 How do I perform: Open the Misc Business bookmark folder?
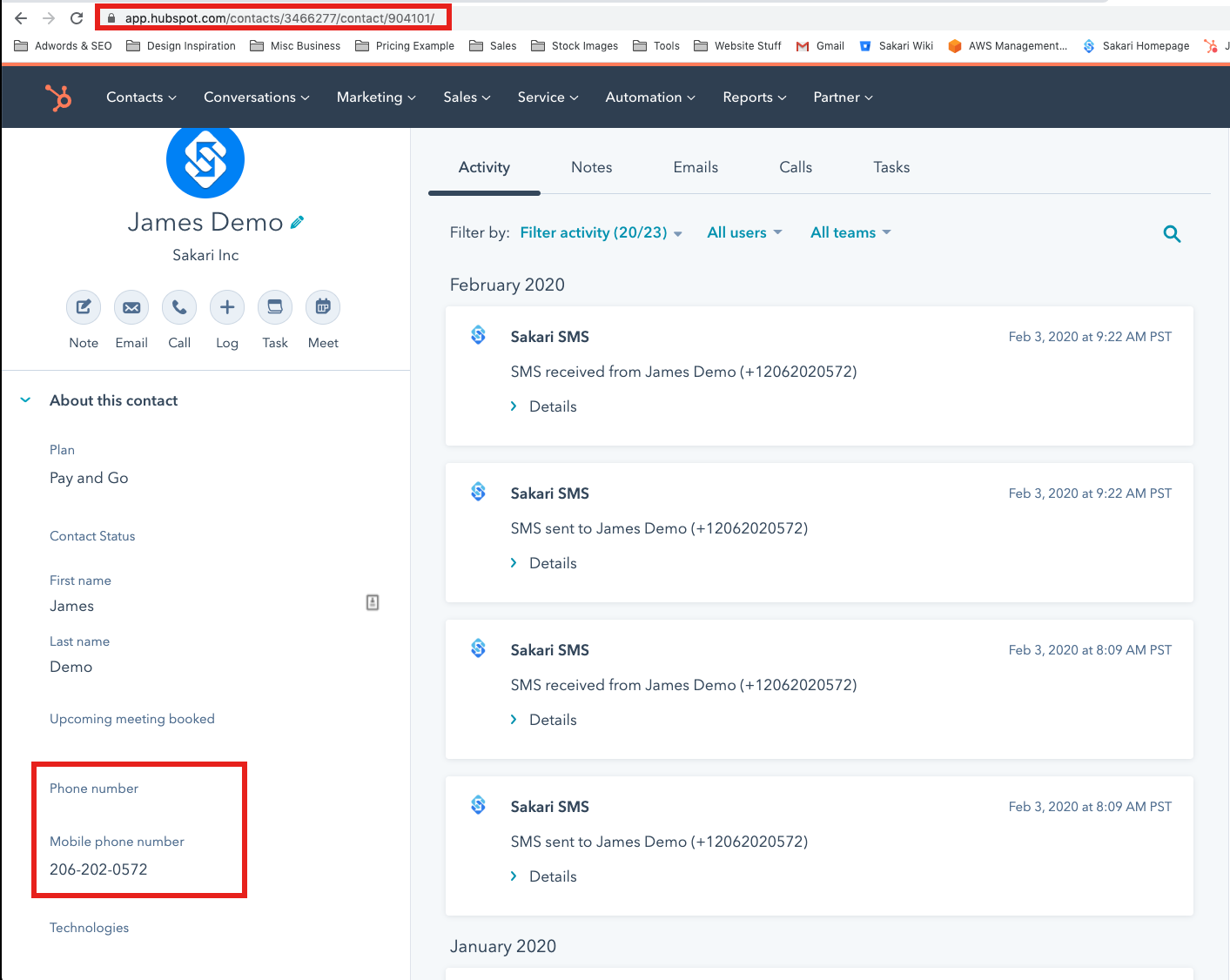[295, 46]
